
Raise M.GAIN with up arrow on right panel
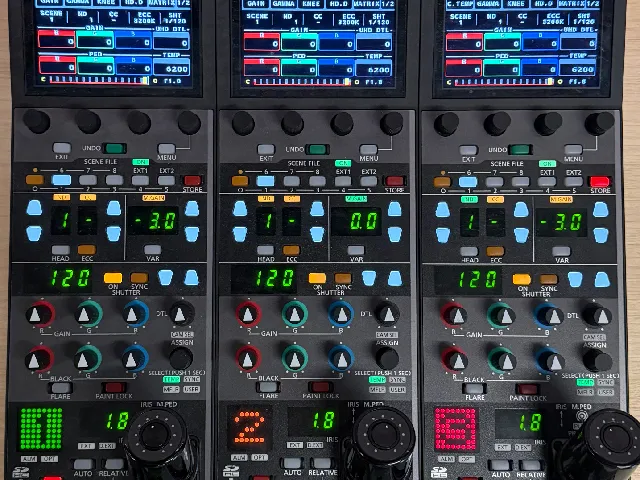(600, 209)
